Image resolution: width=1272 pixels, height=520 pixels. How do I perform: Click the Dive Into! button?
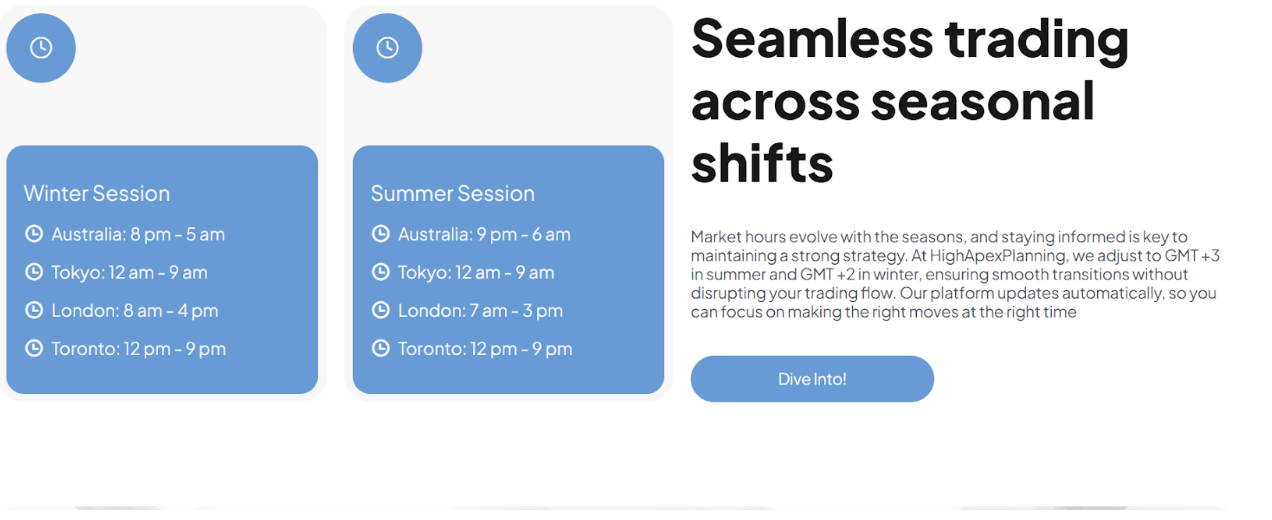pyautogui.click(x=812, y=379)
